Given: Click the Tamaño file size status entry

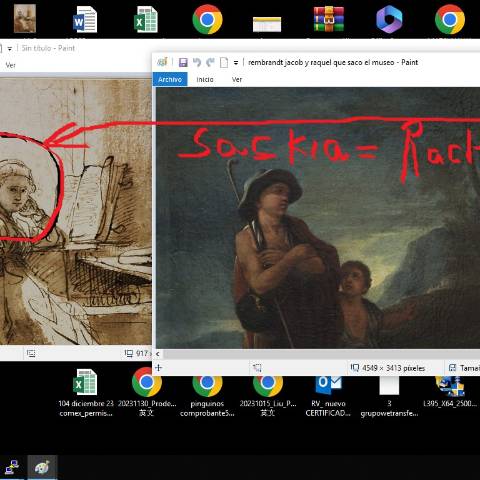Looking at the screenshot, I should click(464, 368).
